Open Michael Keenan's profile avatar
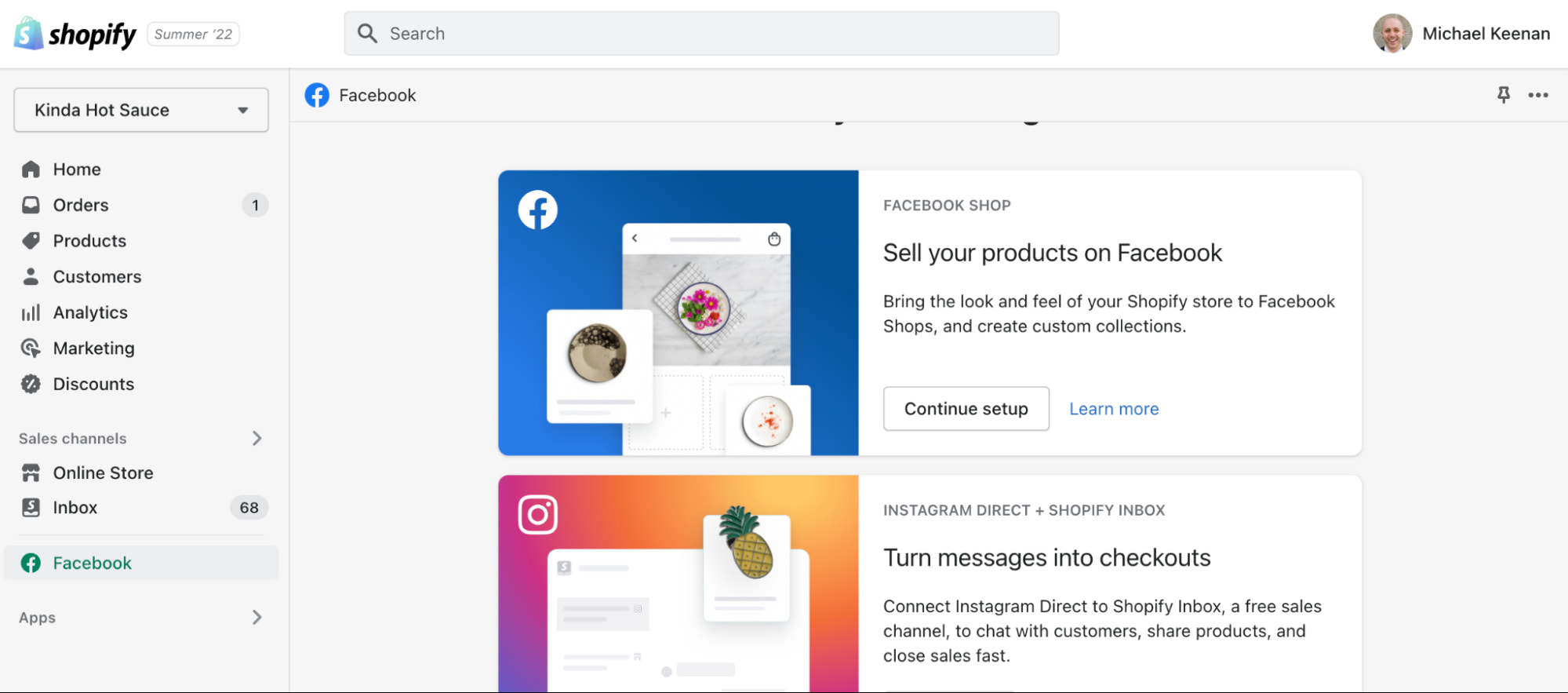 tap(1392, 33)
